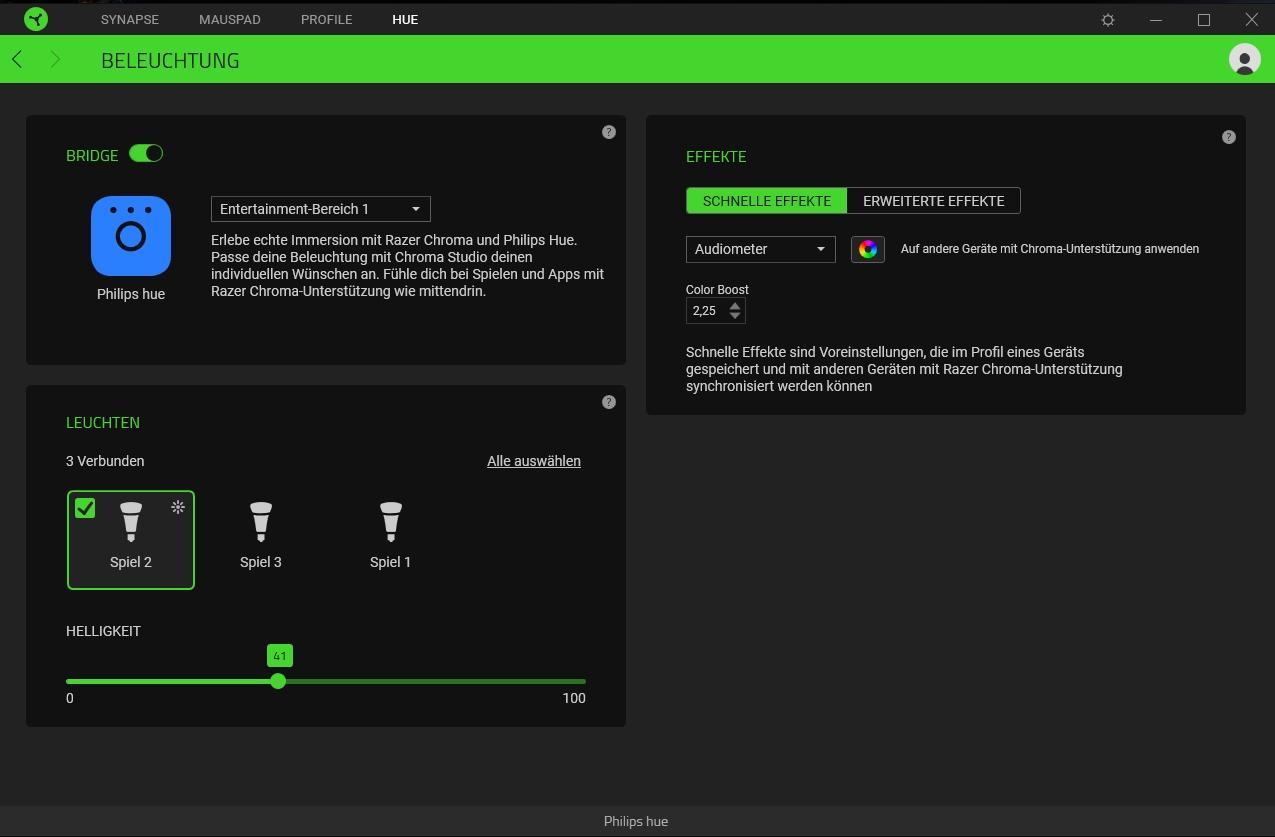Decrease the Color Boost value
The image size is (1275, 837).
(735, 316)
